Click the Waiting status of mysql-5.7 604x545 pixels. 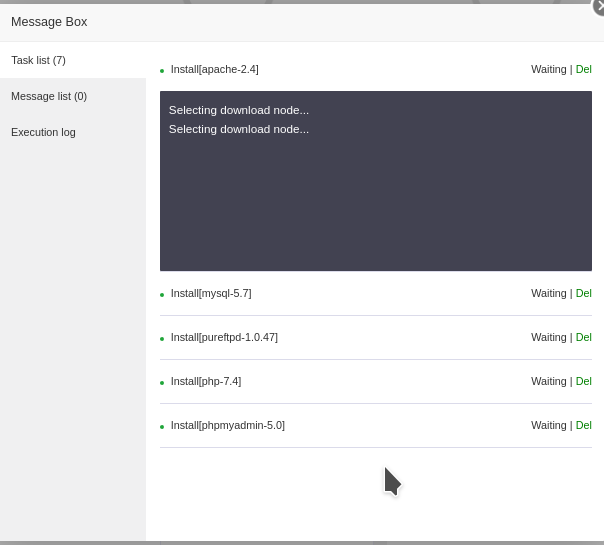(549, 293)
